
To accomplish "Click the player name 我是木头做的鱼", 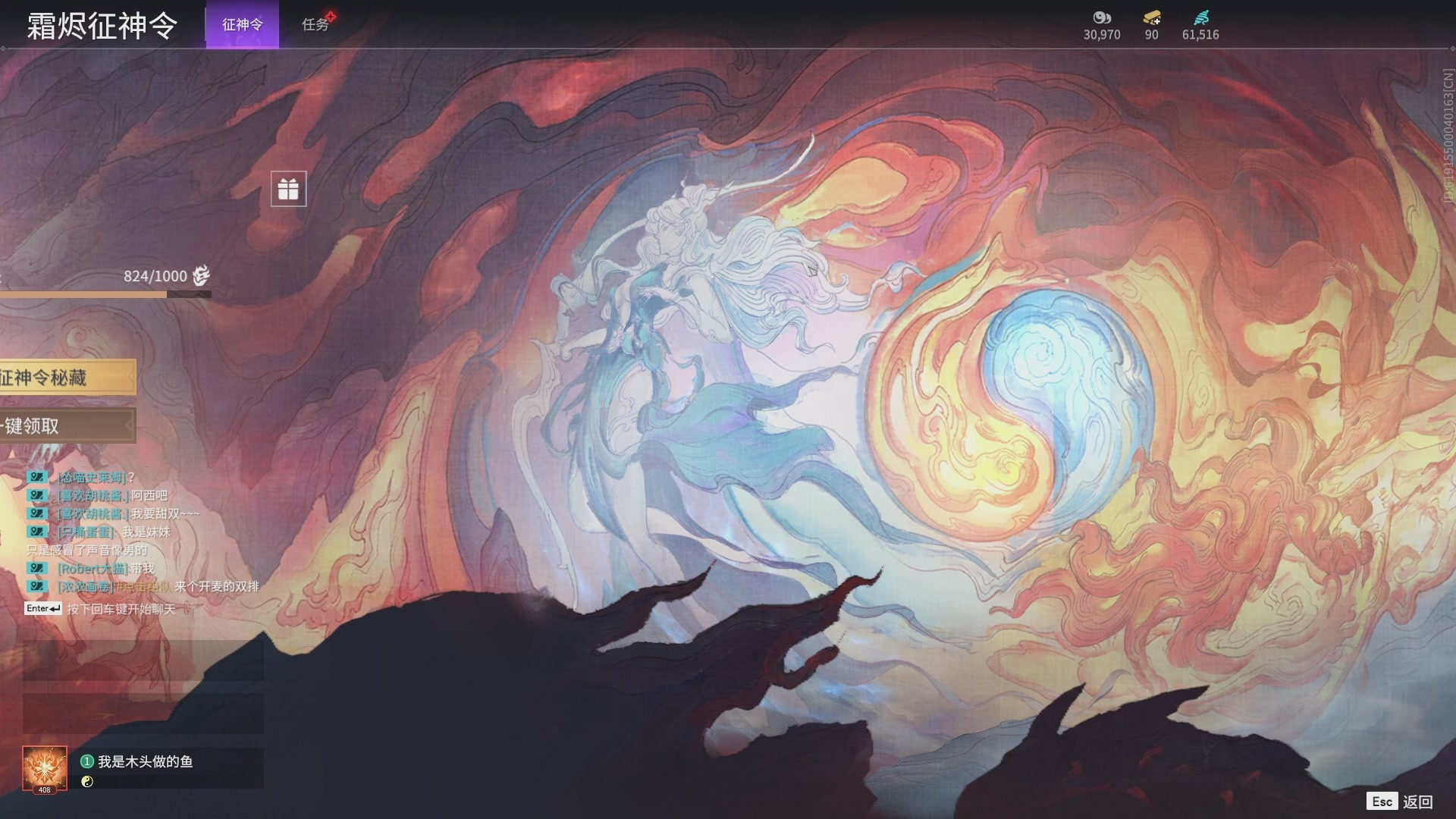I will pyautogui.click(x=145, y=761).
